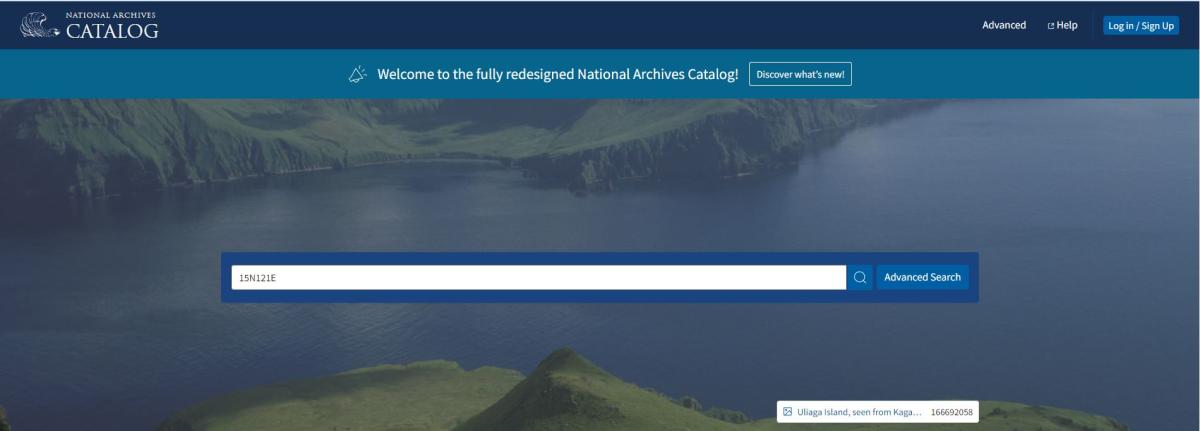
Task: Click the CATALOG wordmark in header
Action: pyautogui.click(x=112, y=32)
